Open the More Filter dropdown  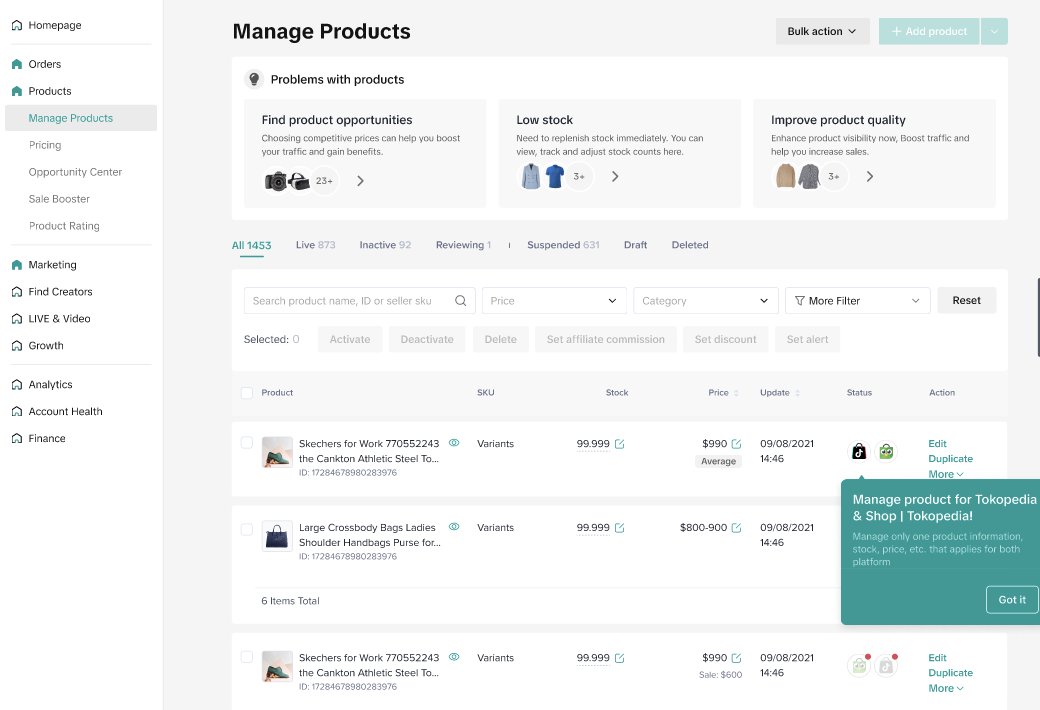click(857, 301)
